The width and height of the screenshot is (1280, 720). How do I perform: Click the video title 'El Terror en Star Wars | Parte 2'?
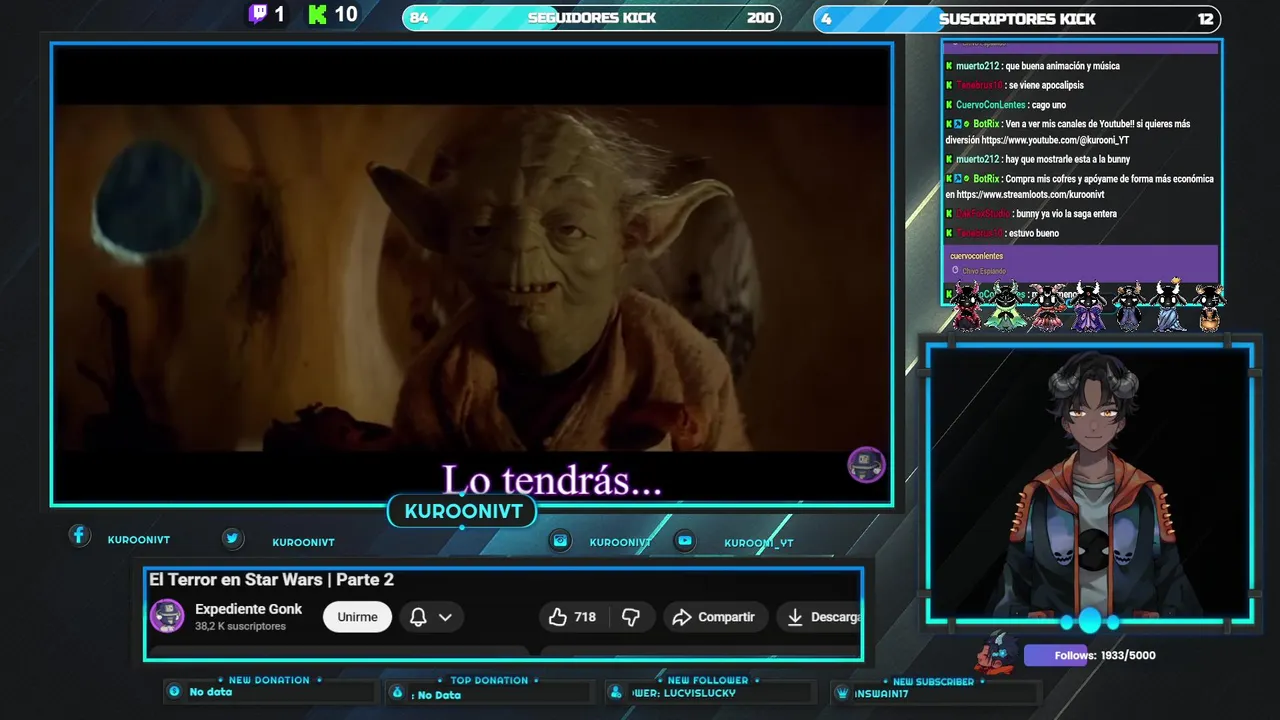tap(271, 579)
